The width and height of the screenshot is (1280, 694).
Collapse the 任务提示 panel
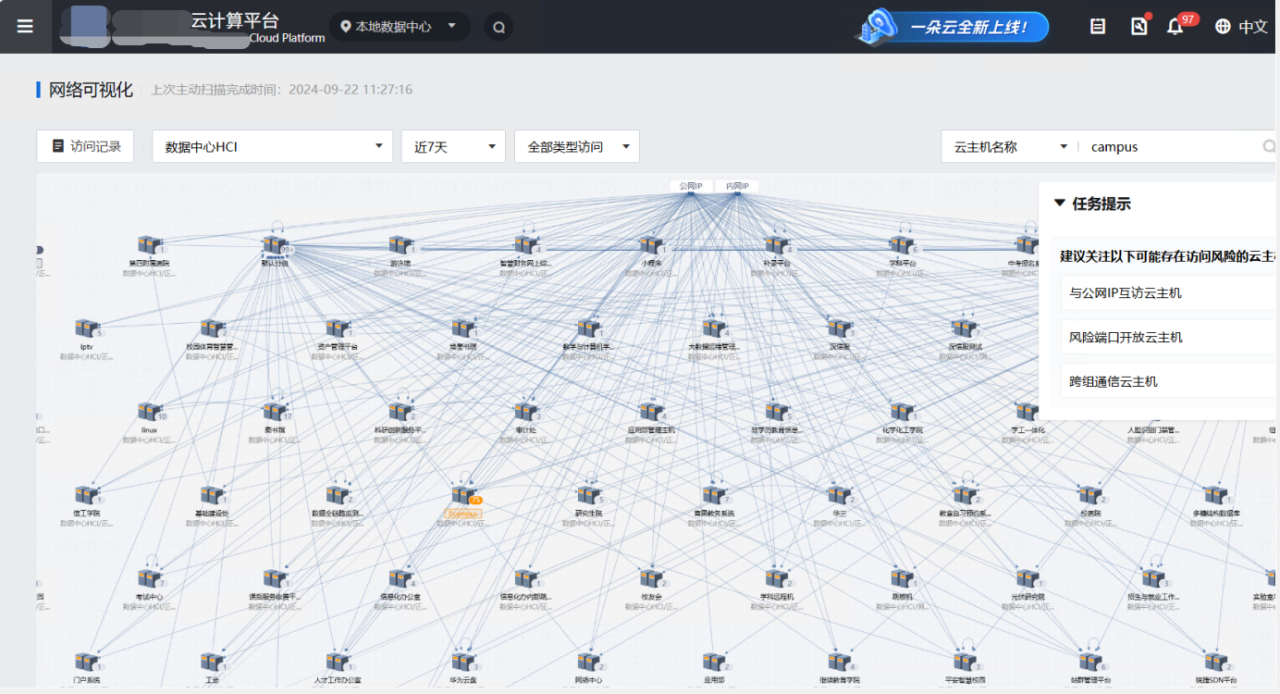[x=1060, y=204]
